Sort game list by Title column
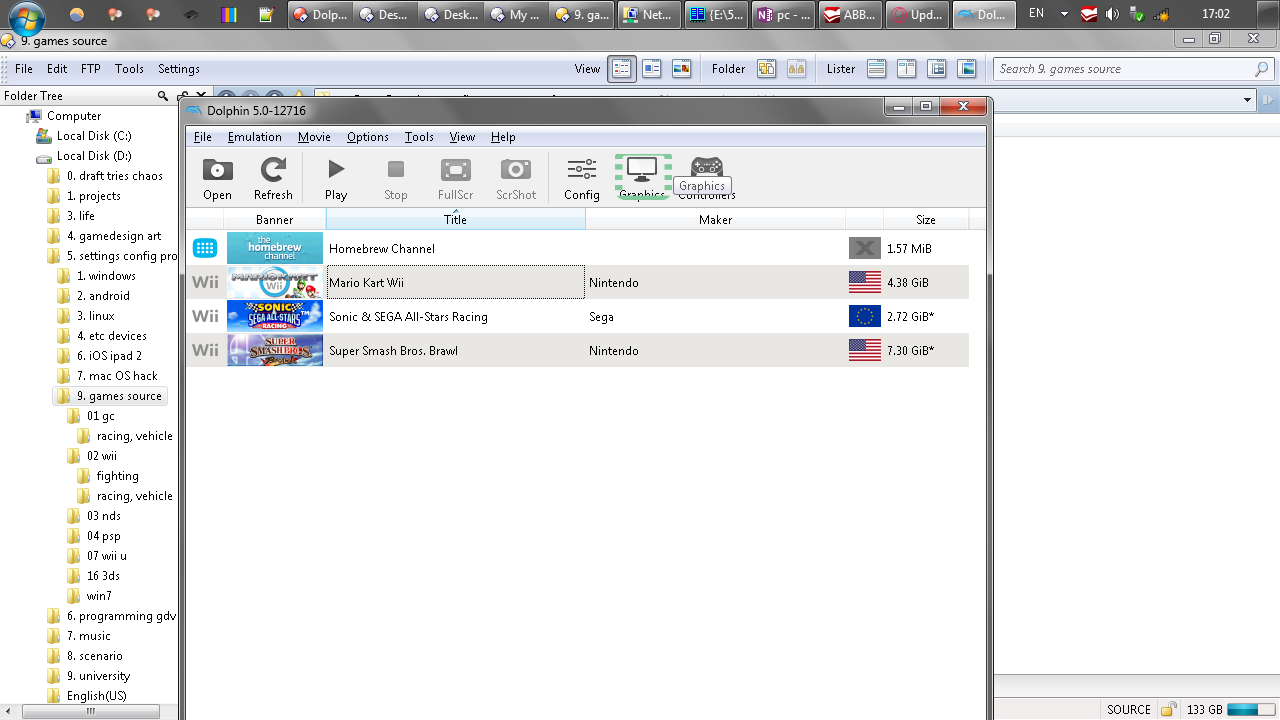1280x720 pixels. (x=456, y=220)
